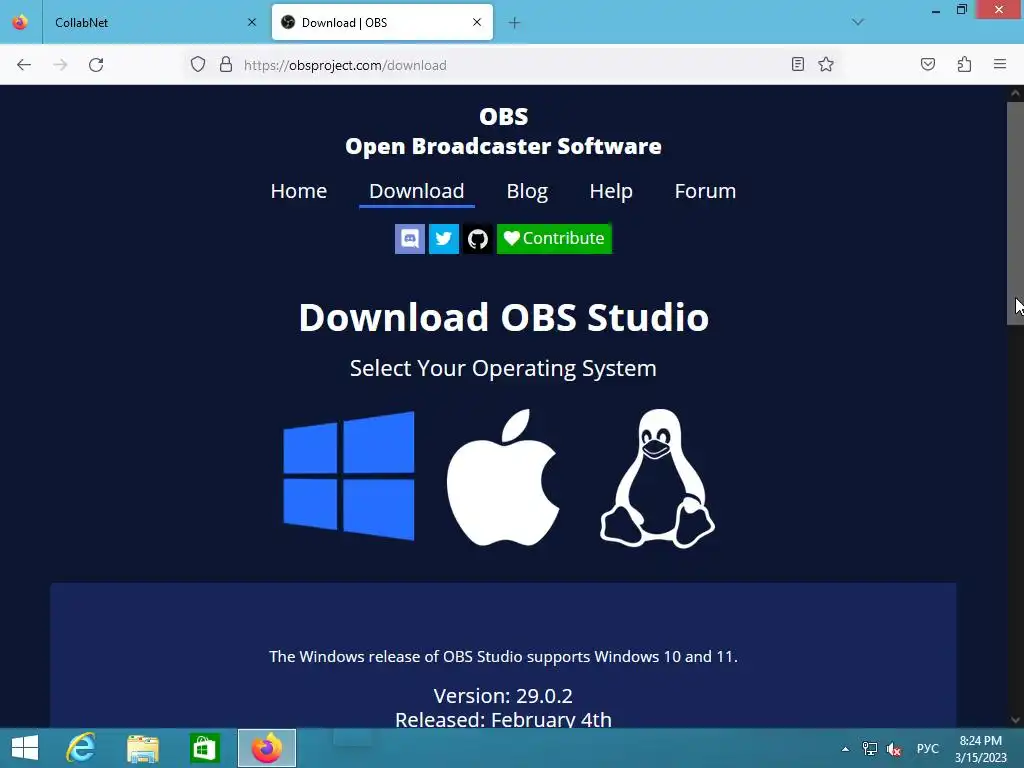This screenshot has height=768, width=1024.
Task: Open the Windows Start button
Action: [25, 748]
